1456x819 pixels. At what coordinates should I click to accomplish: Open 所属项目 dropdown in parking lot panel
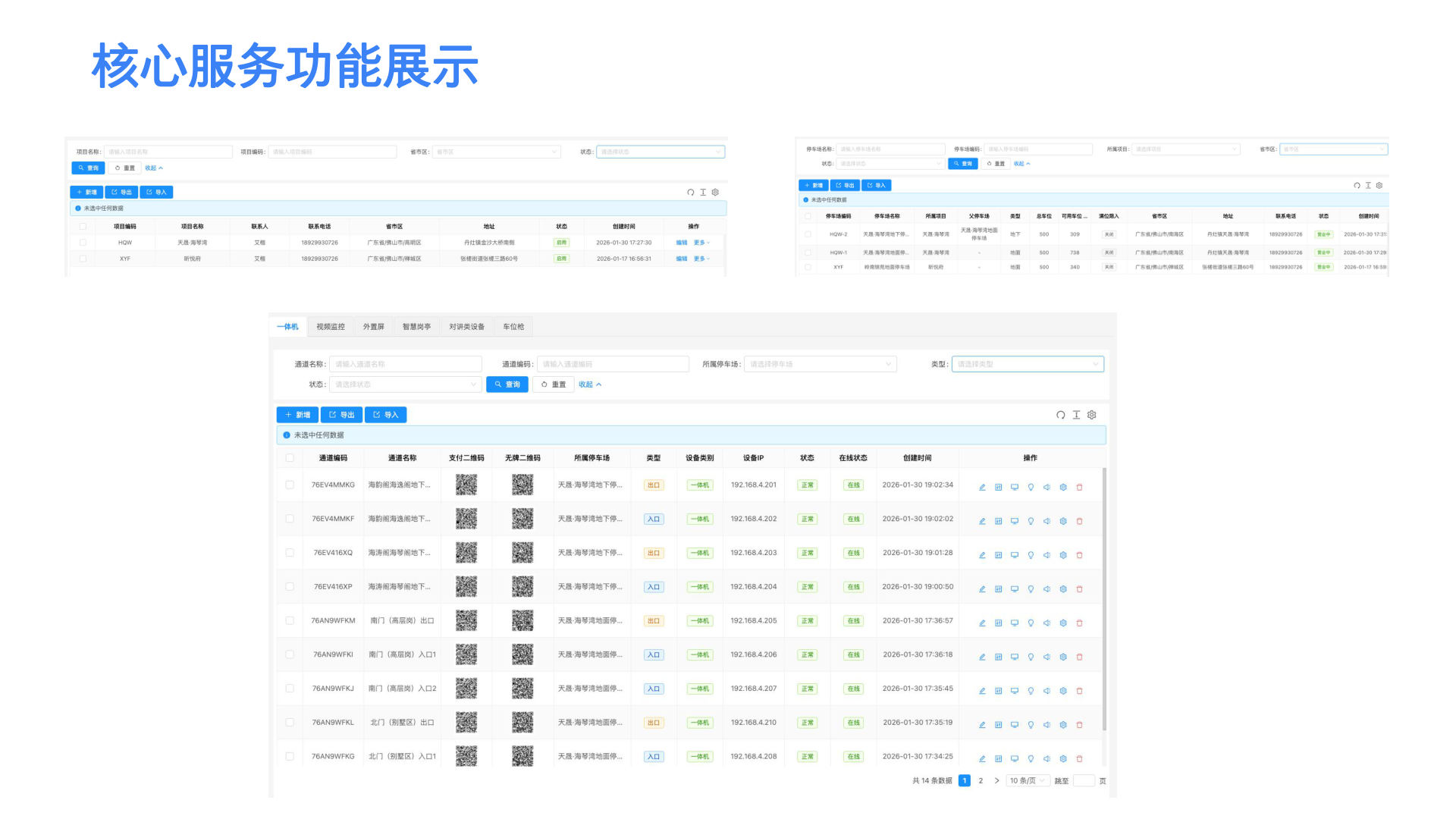click(x=1186, y=149)
